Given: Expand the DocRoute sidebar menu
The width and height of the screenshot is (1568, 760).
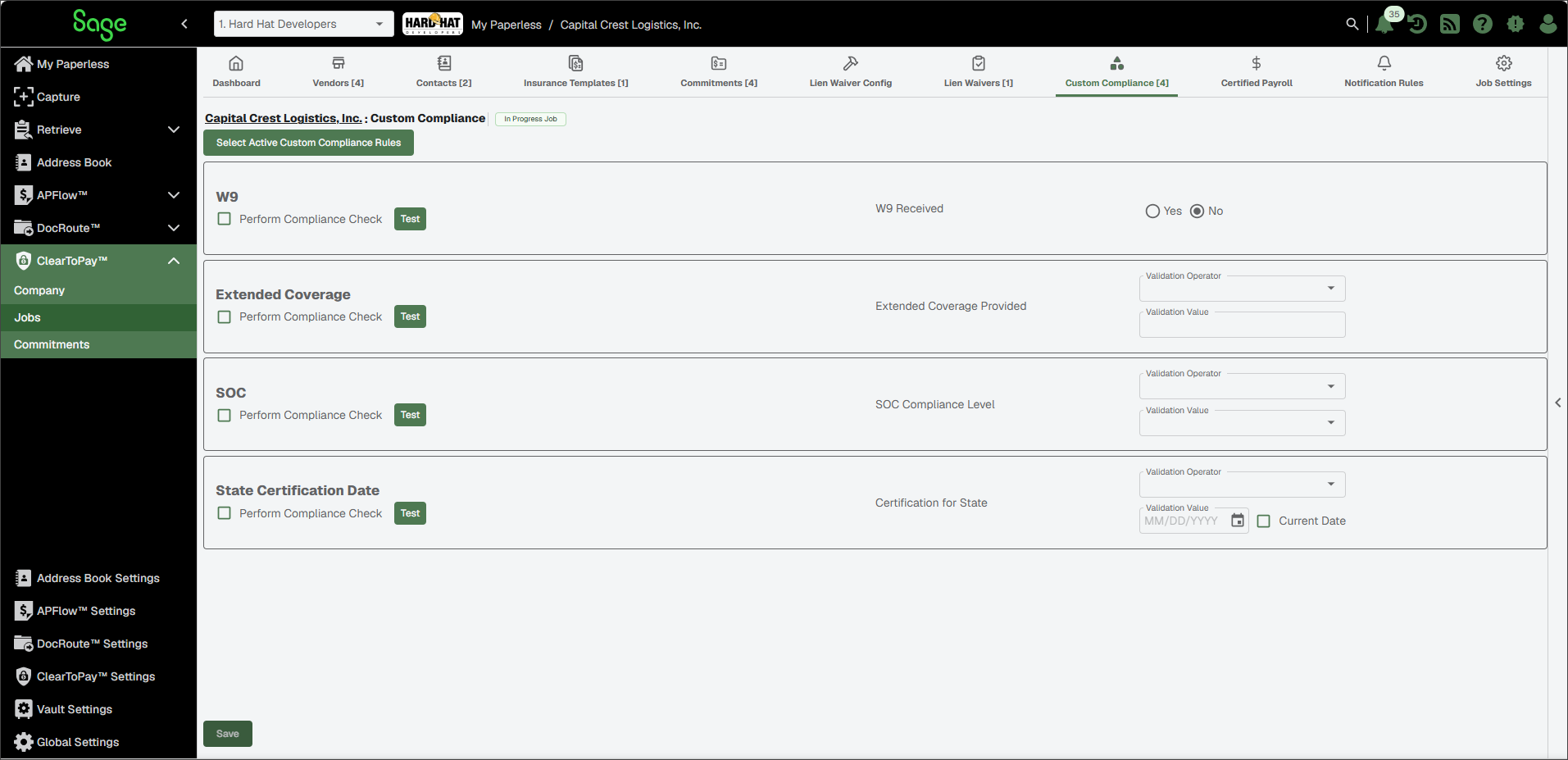Looking at the screenshot, I should (174, 228).
